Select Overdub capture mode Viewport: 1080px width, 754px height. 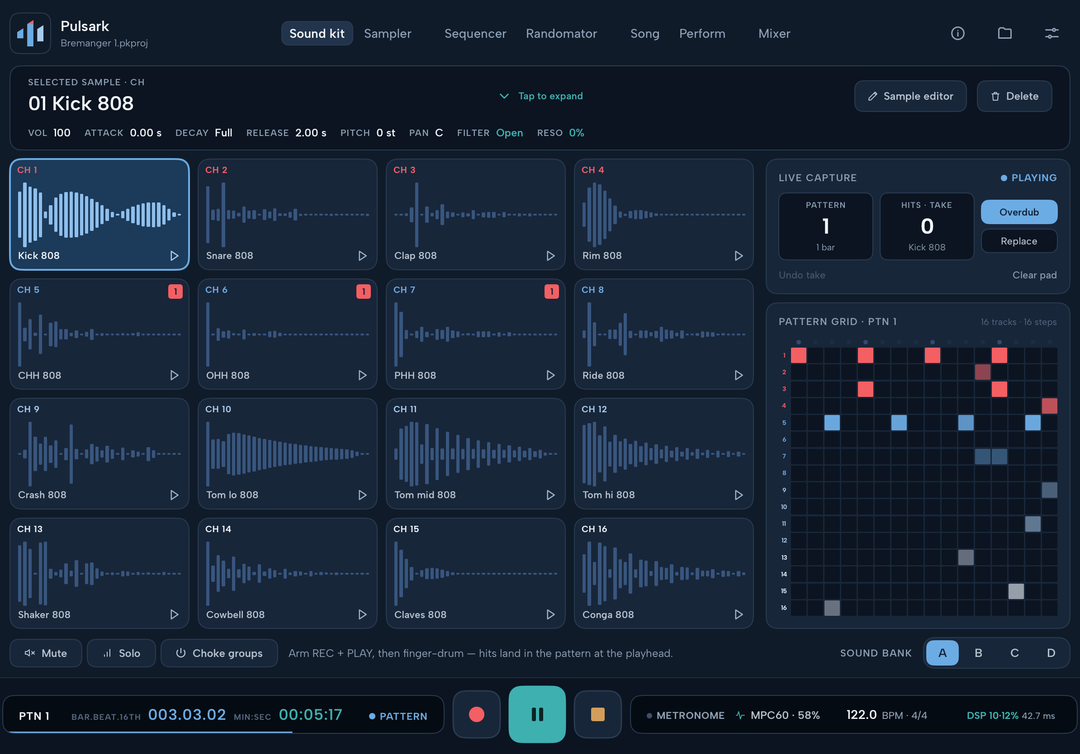[x=1019, y=212]
